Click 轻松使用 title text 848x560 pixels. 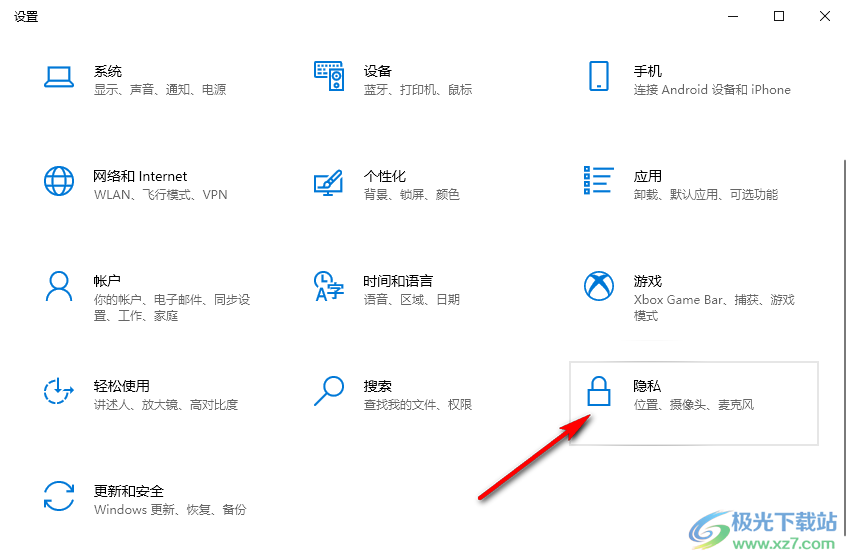pyautogui.click(x=121, y=386)
